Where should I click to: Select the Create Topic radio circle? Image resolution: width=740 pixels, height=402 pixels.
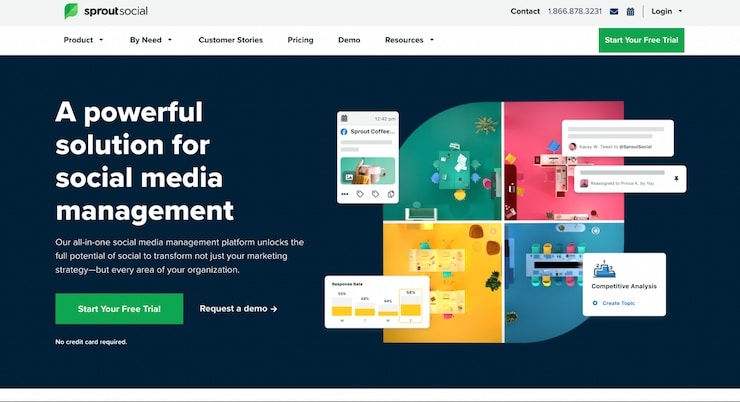[595, 303]
